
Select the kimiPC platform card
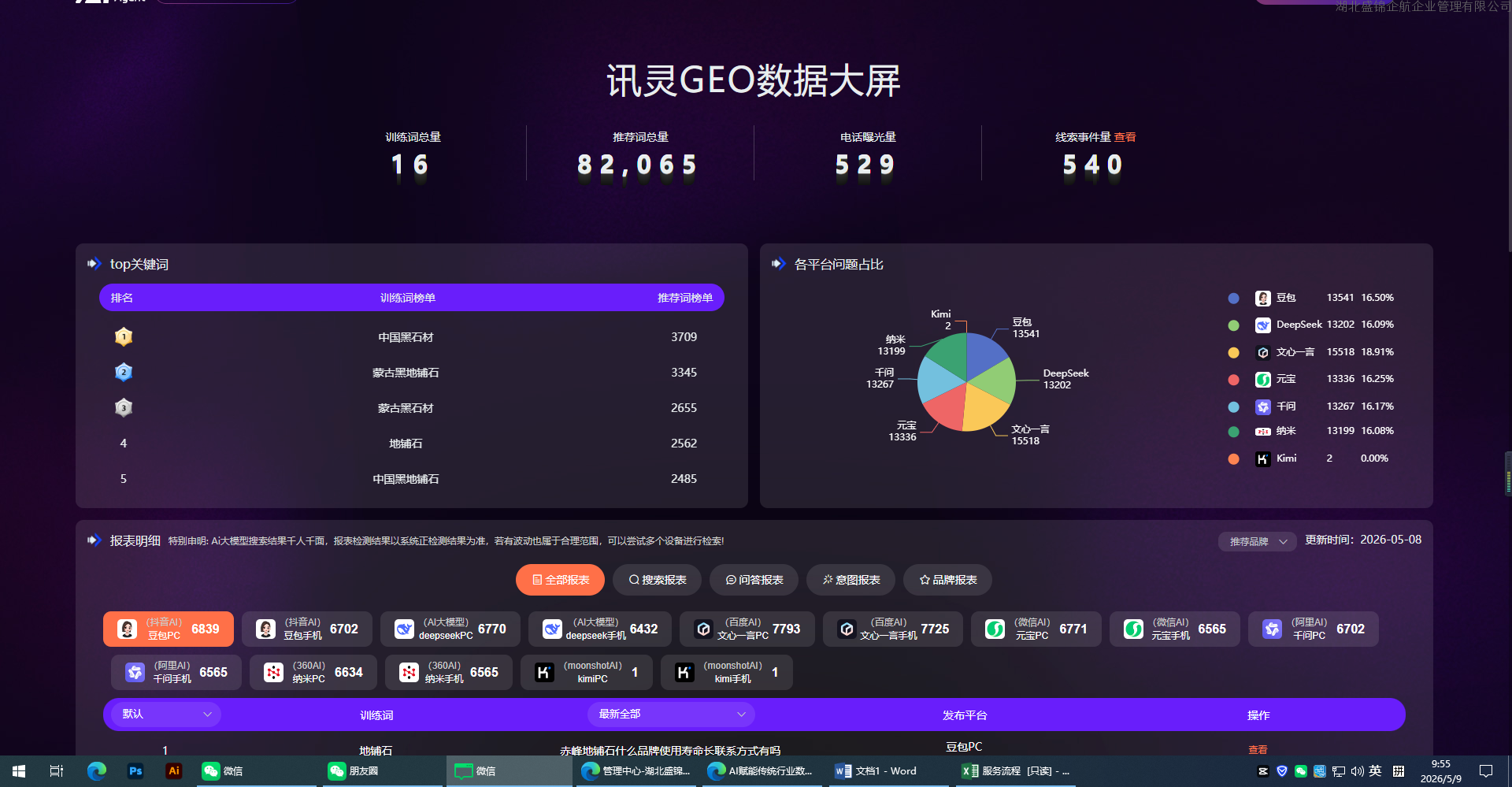click(x=587, y=672)
